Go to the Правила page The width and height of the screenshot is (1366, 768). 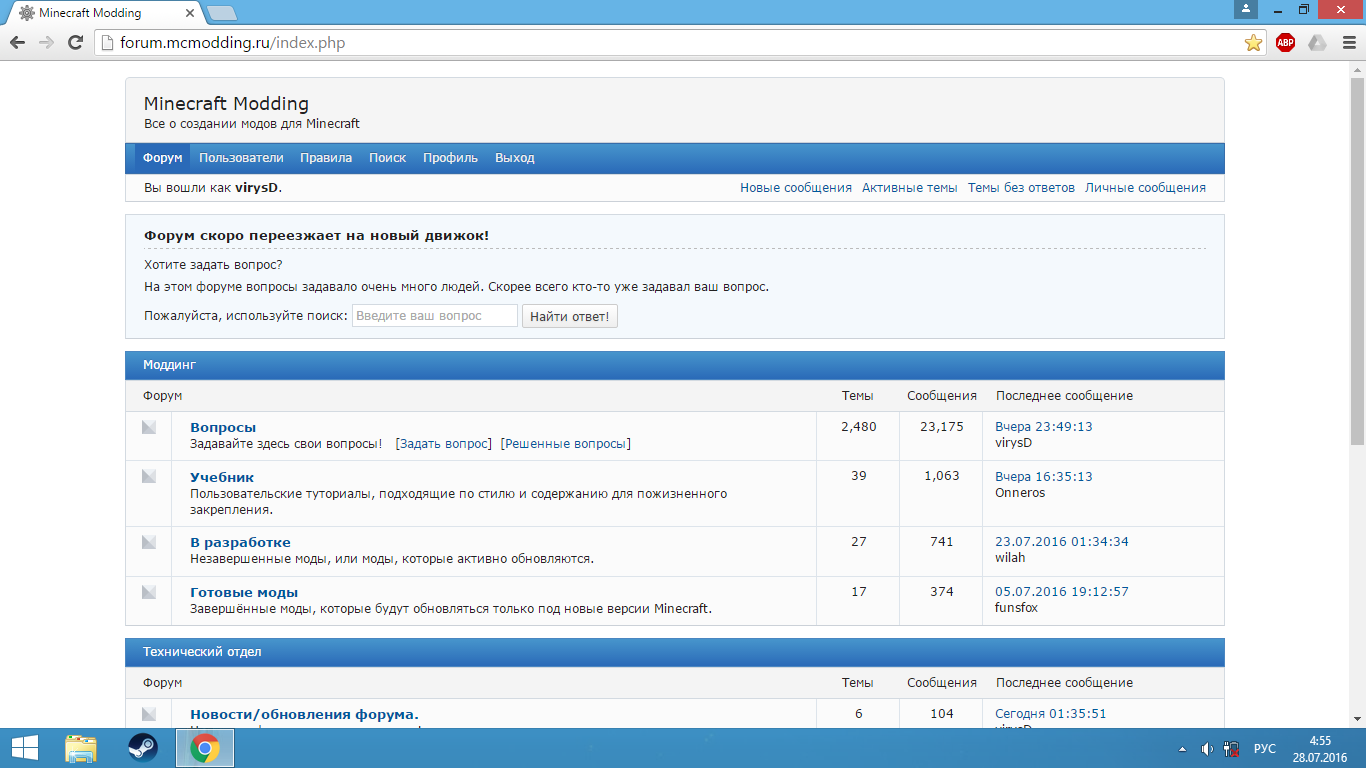326,158
